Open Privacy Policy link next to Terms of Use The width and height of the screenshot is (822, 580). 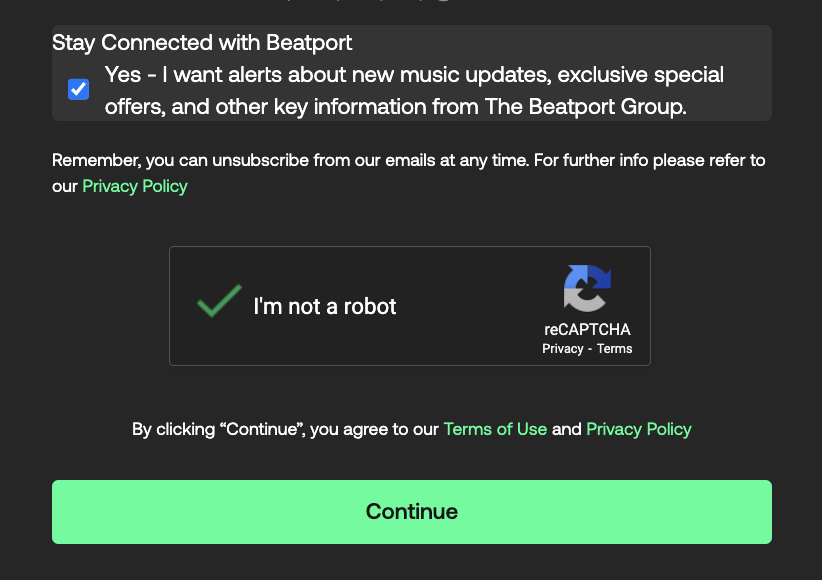pos(639,429)
